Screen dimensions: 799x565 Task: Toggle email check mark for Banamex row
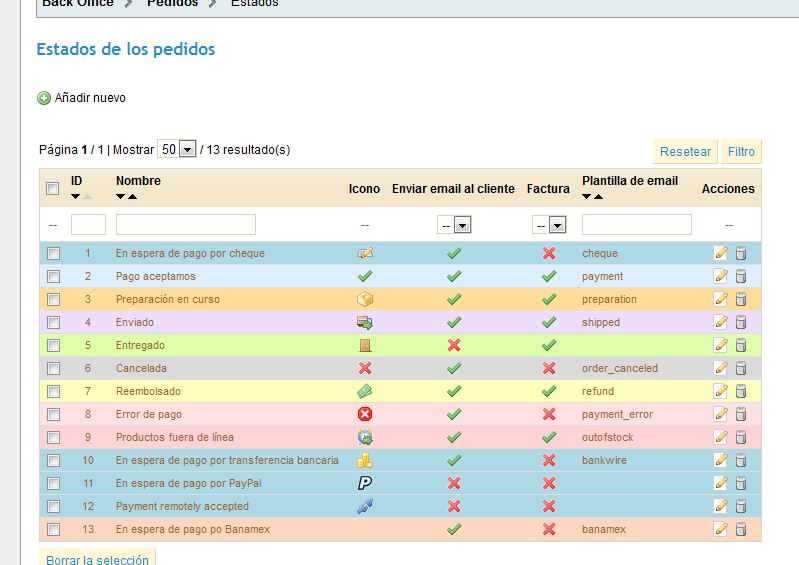click(454, 529)
